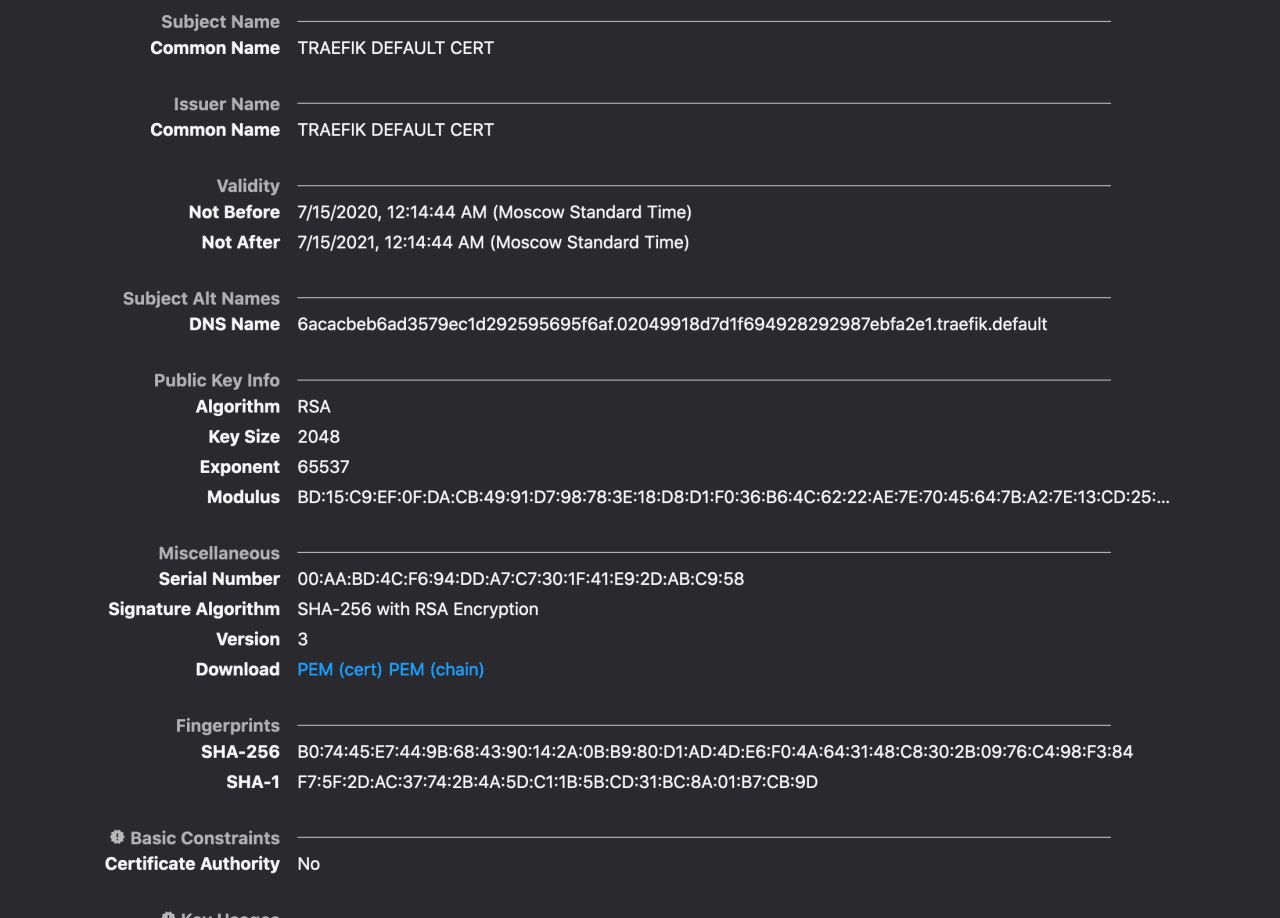This screenshot has width=1280, height=918.
Task: Download the PEM (chain) file
Action: pos(436,669)
